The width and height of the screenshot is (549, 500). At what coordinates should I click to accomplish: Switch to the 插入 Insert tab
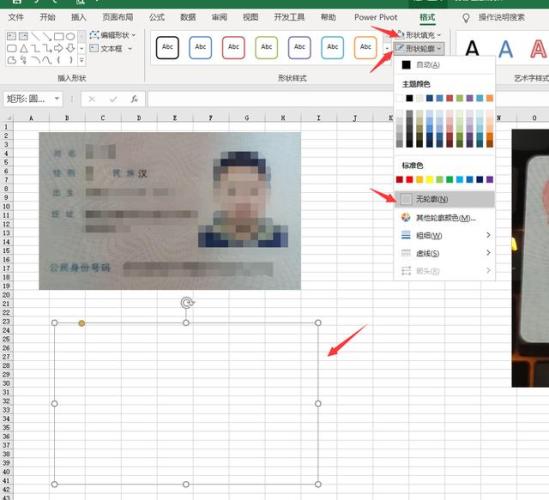[78, 17]
